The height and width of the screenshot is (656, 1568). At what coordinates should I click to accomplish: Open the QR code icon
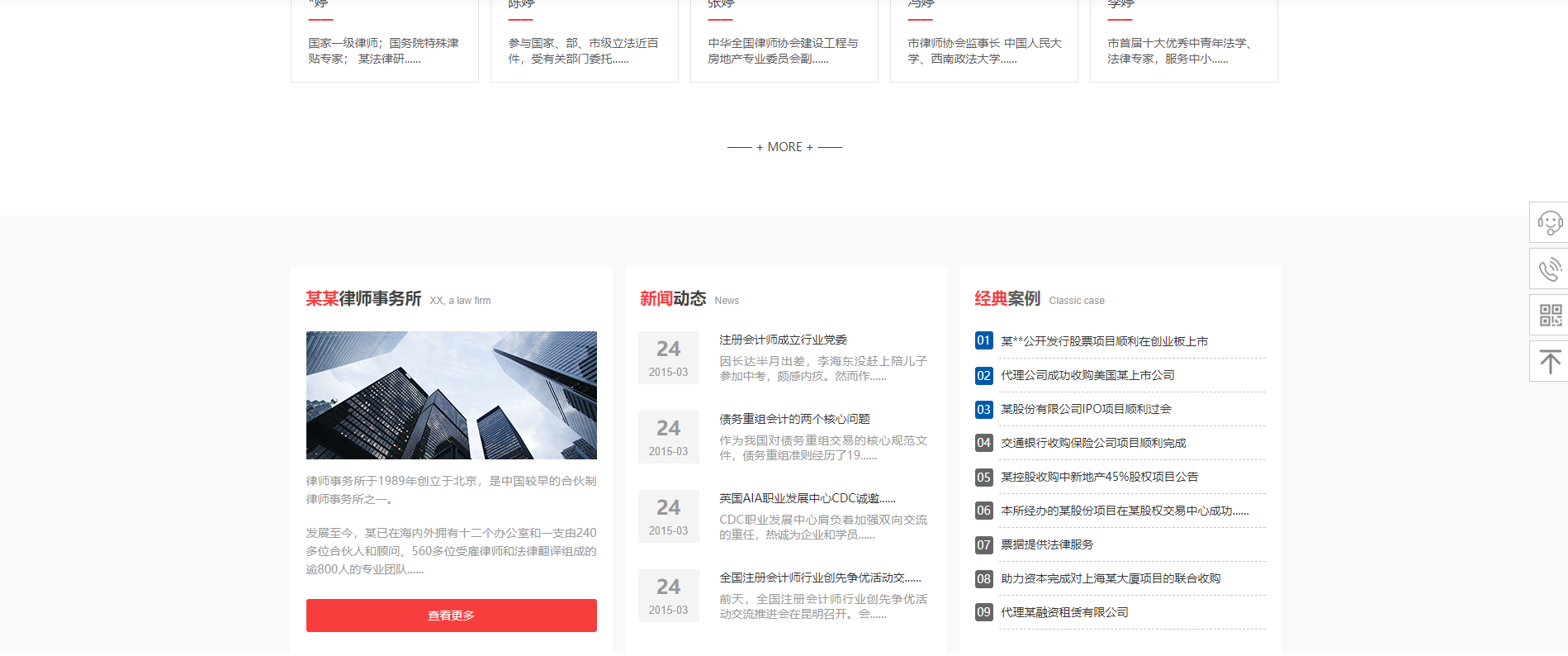point(1549,315)
